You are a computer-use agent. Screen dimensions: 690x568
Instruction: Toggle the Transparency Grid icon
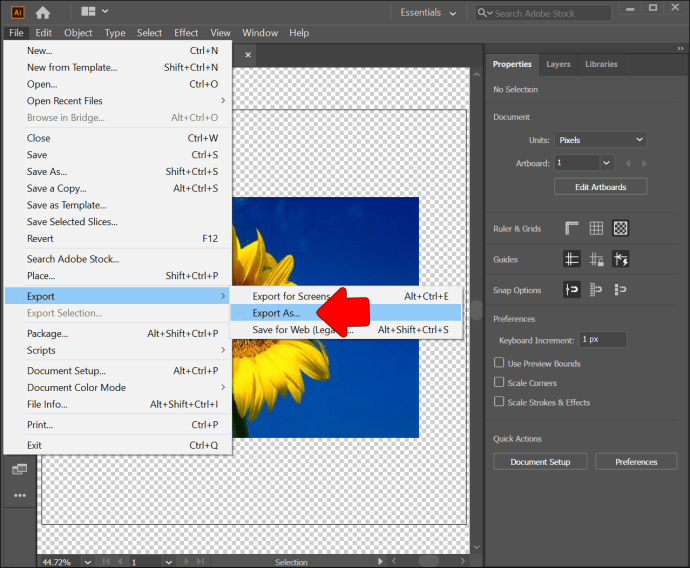620,228
